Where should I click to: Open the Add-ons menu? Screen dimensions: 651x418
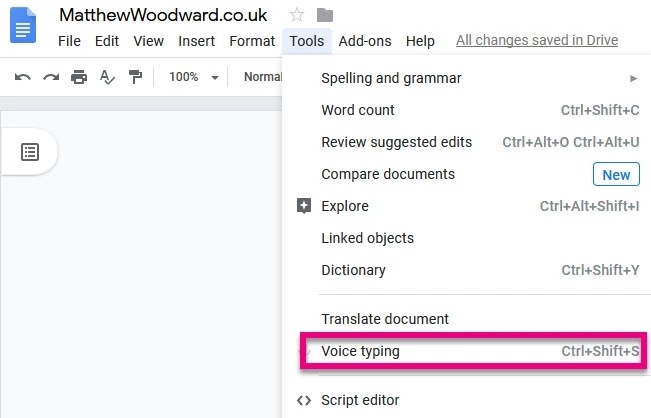pyautogui.click(x=365, y=41)
